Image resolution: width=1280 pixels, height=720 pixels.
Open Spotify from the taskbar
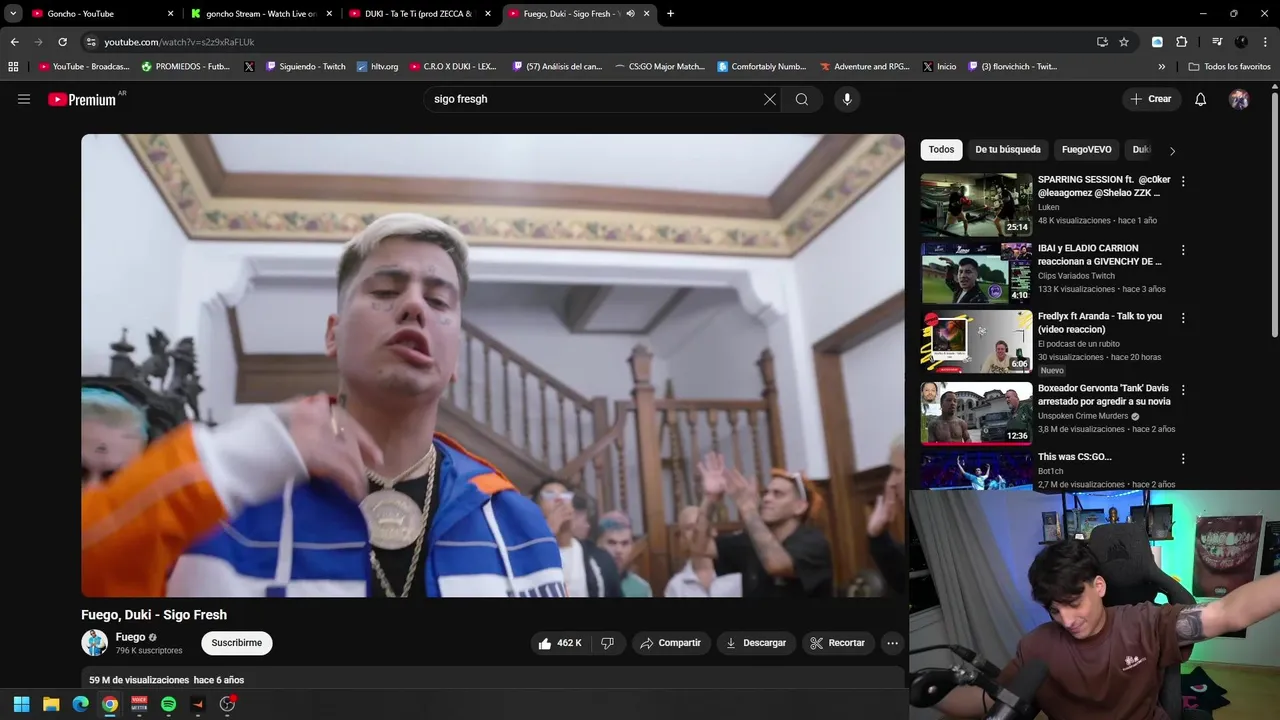[168, 704]
